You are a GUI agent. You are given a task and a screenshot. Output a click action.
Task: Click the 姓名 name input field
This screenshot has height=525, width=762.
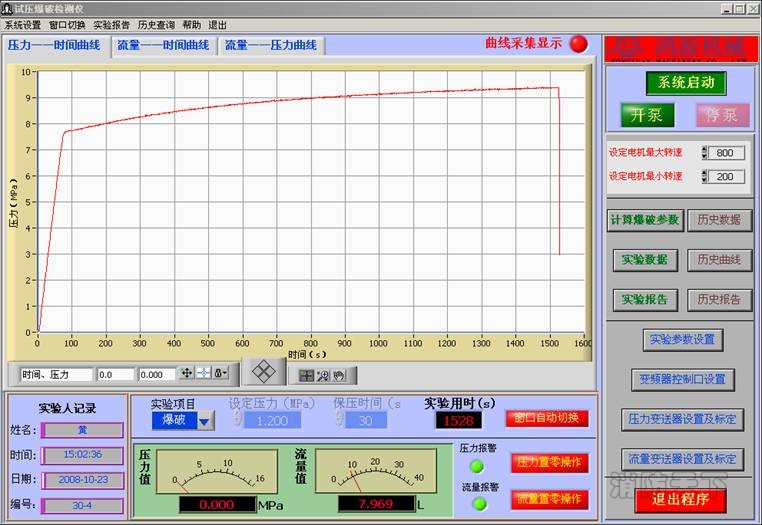(x=83, y=430)
